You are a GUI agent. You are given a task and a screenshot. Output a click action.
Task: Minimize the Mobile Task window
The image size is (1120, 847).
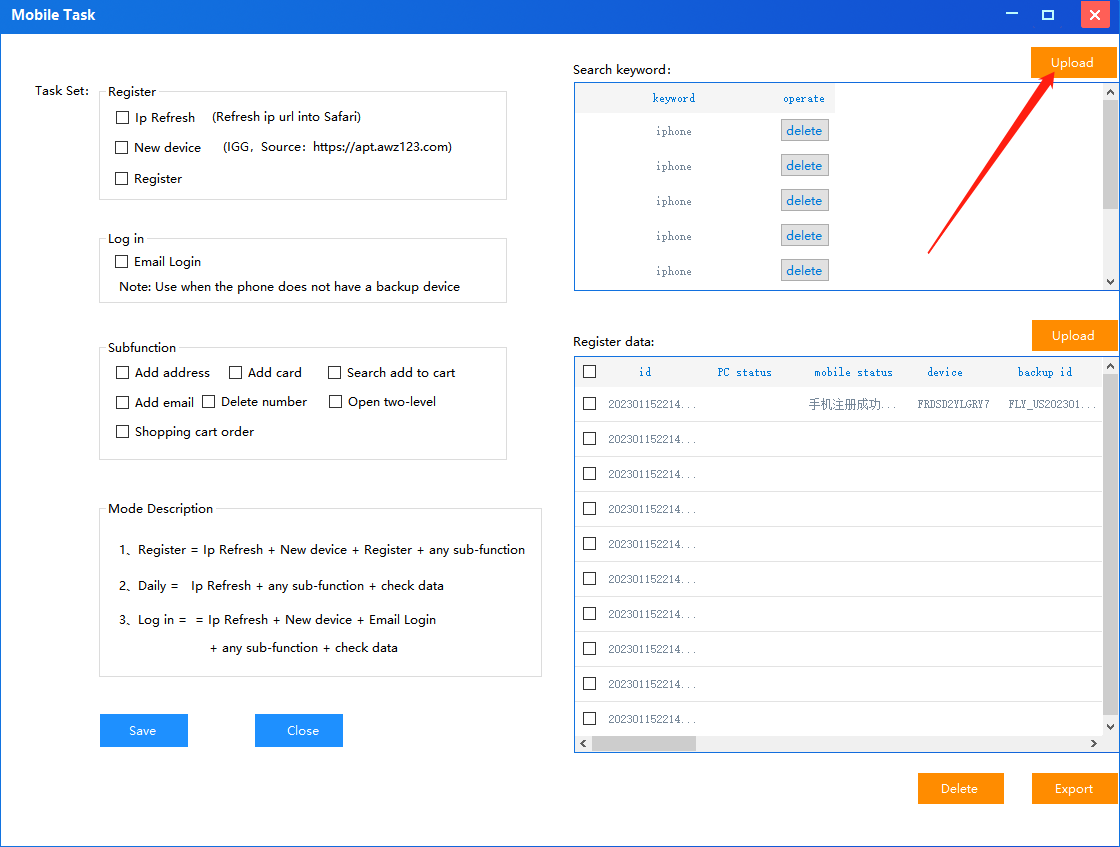(1012, 14)
